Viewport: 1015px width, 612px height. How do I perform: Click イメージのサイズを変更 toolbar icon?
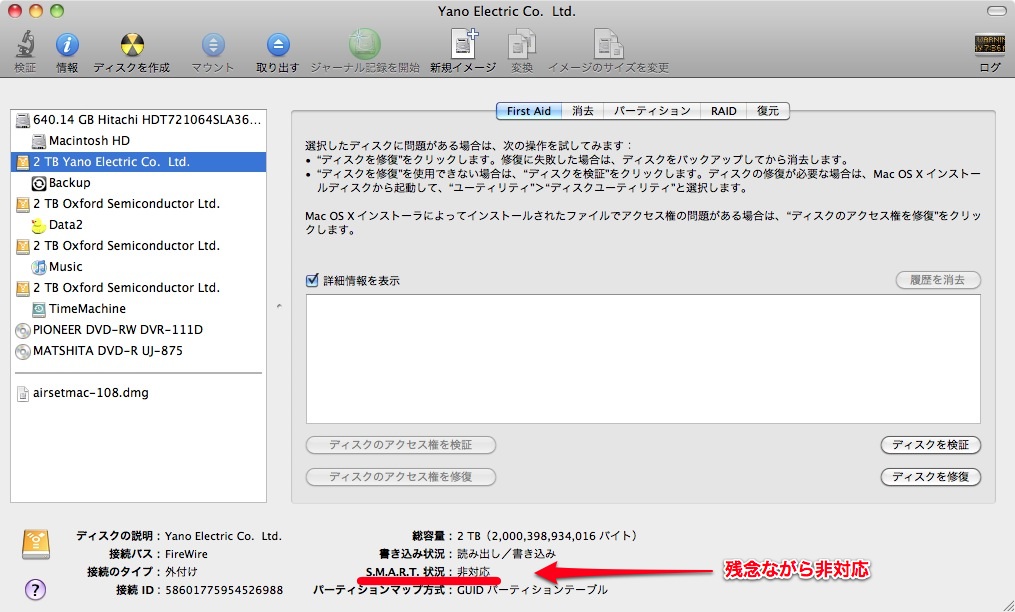pos(608,44)
